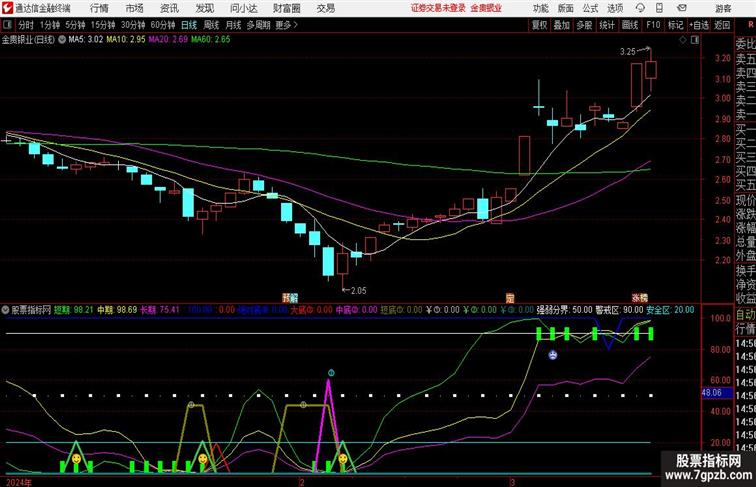This screenshot has width=756, height=487.
Task: Click the sad face marker on indicator chart
Action: (x=553, y=355)
